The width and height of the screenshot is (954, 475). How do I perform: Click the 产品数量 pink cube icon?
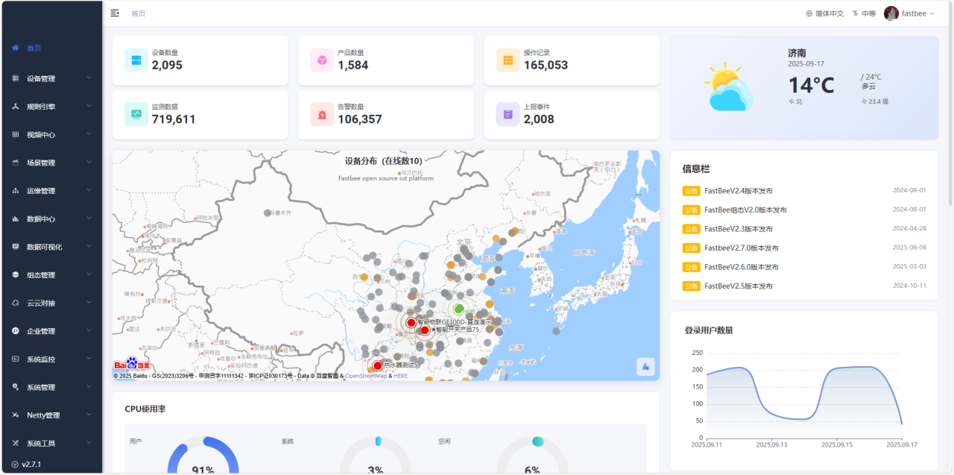coord(322,61)
